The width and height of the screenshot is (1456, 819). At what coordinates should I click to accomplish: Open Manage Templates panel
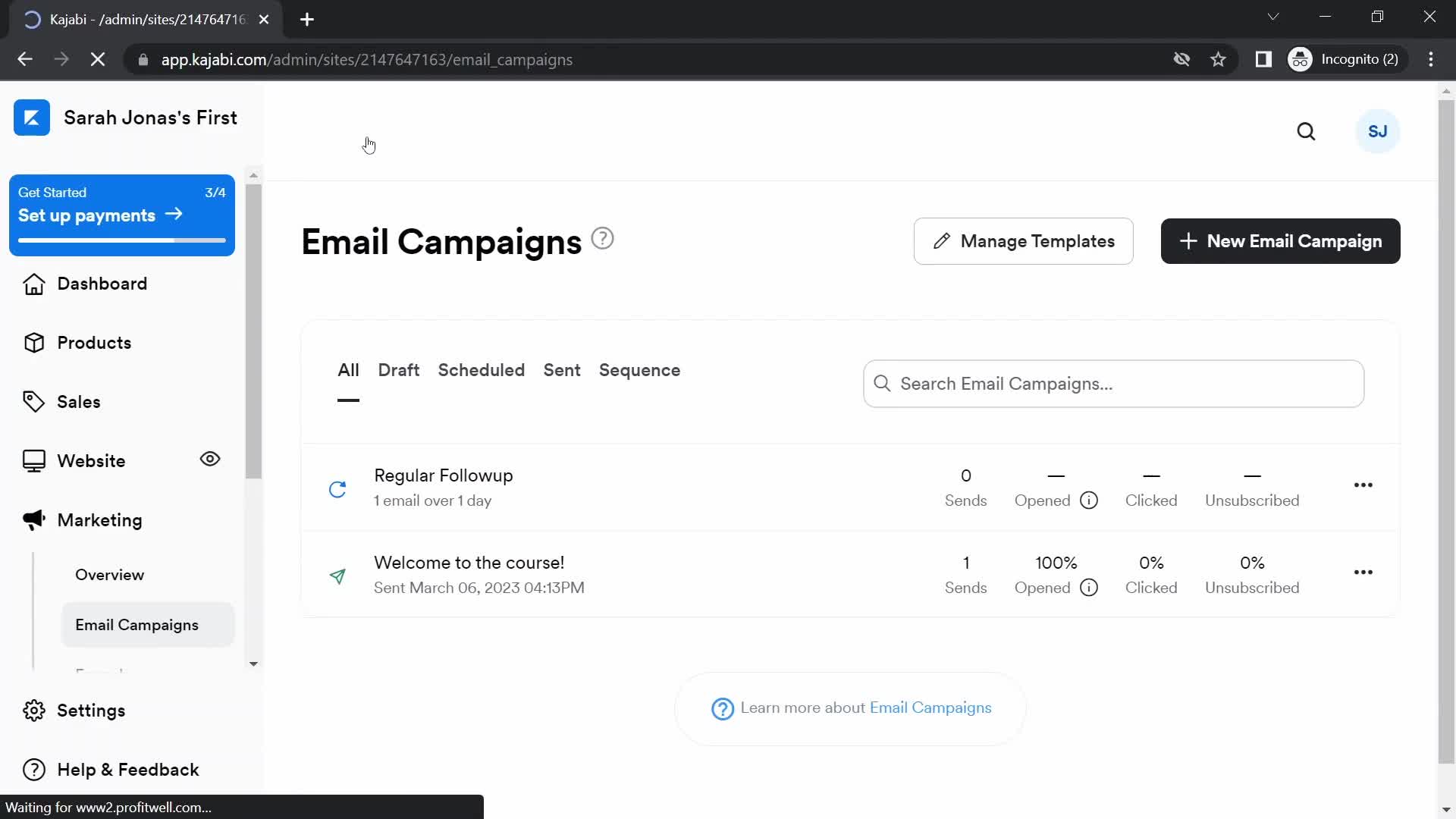pyautogui.click(x=1023, y=241)
